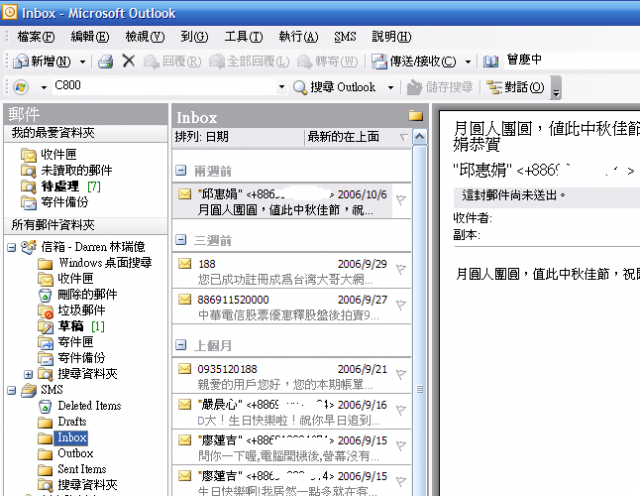This screenshot has height=496, width=640.
Task: Click the print icon in toolbar
Action: tap(105, 62)
